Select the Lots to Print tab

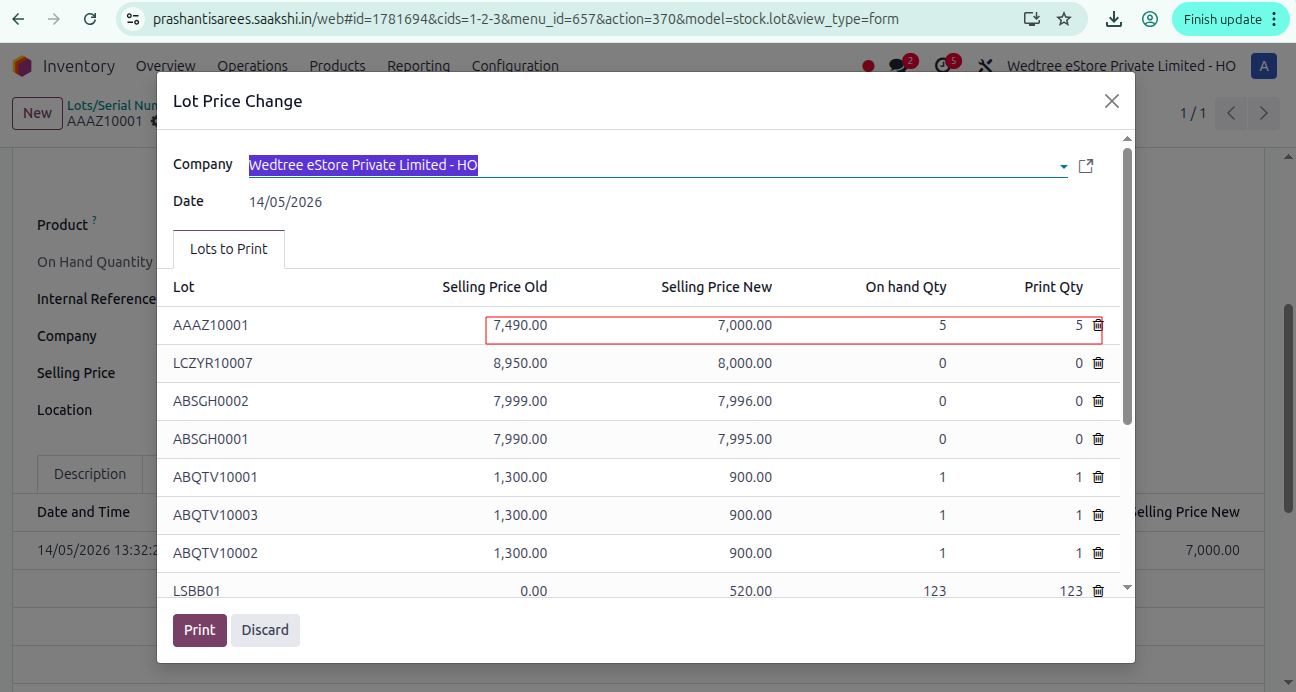(229, 249)
